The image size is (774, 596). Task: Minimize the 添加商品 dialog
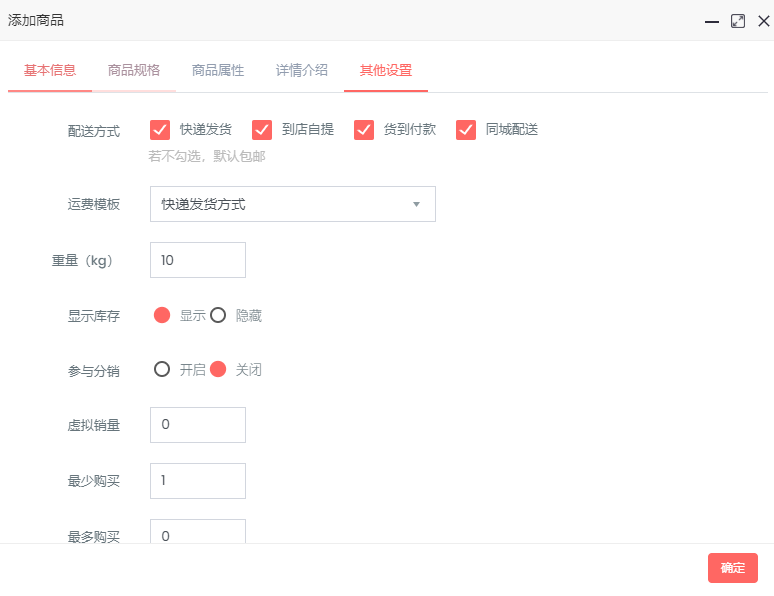pyautogui.click(x=711, y=21)
